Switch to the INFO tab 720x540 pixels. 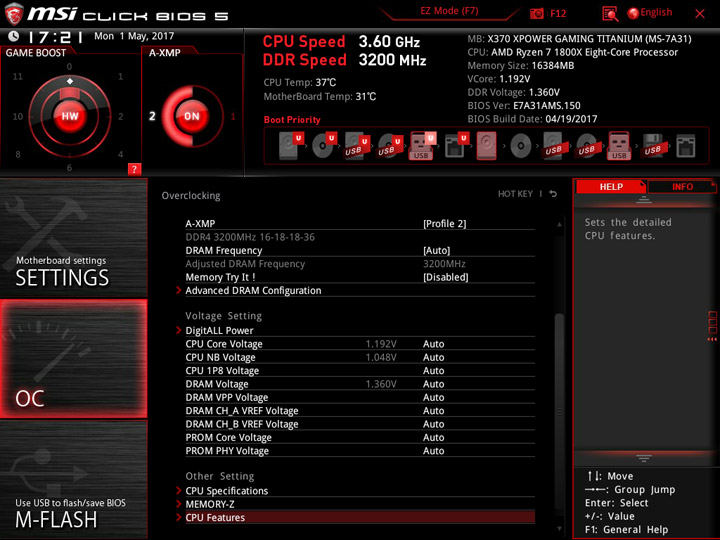tap(682, 186)
